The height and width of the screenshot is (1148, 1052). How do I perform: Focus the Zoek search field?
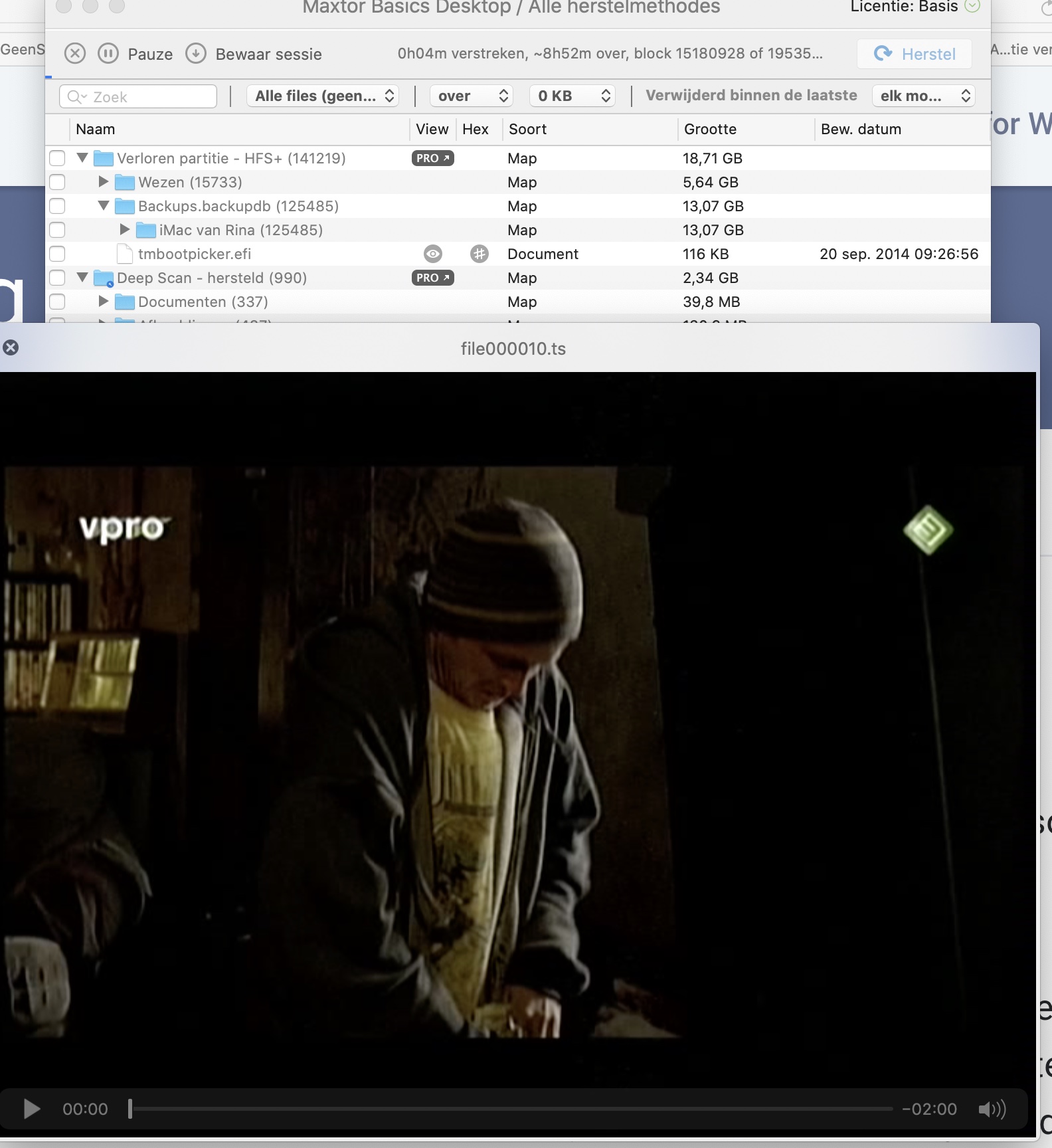(x=138, y=96)
